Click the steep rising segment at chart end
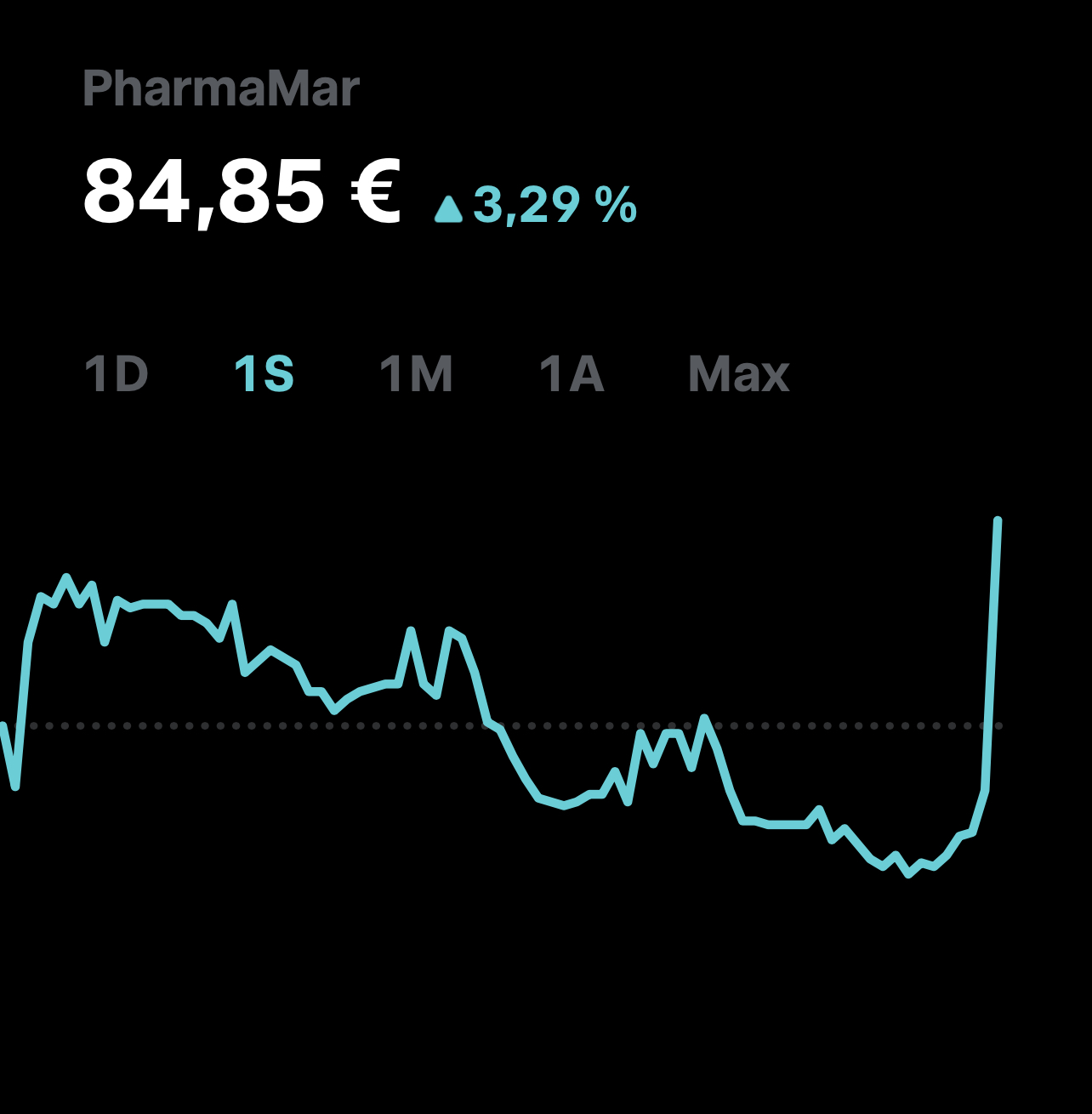The width and height of the screenshot is (1092, 1114). 992,655
